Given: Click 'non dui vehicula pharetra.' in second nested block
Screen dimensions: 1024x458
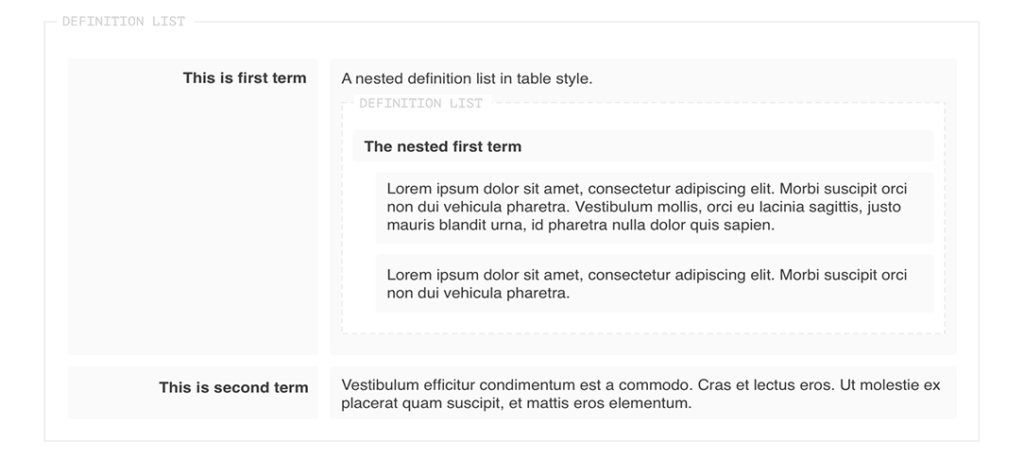Looking at the screenshot, I should [x=478, y=293].
